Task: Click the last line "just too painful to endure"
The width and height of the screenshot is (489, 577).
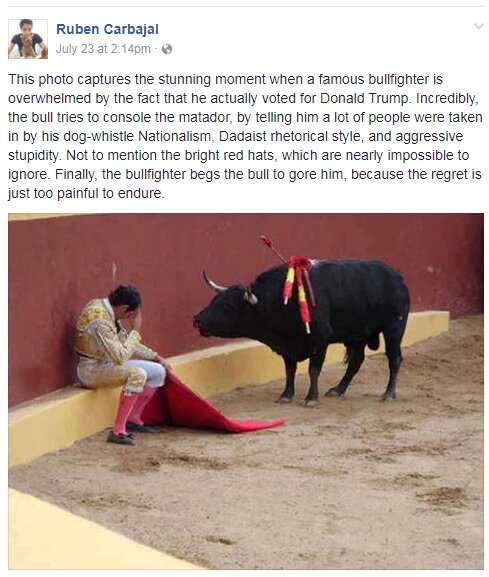Action: (86, 193)
